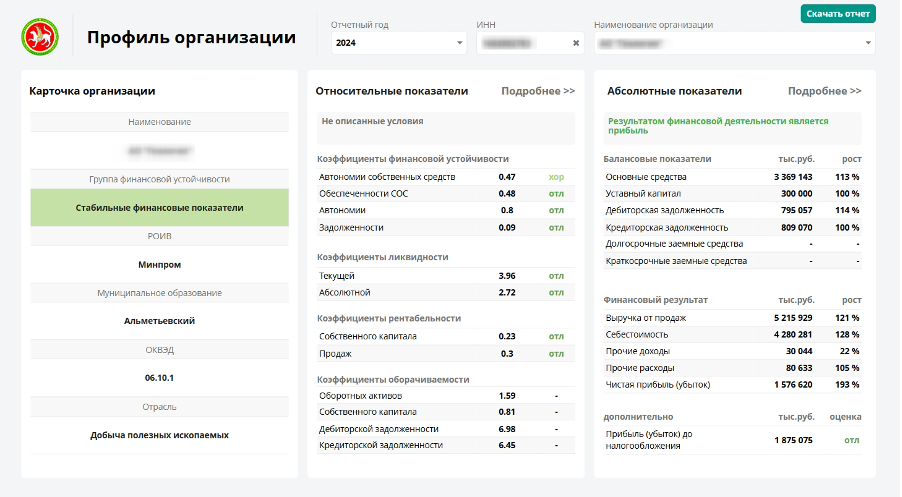Click the Долгосрочные заемные средства row
The height and width of the screenshot is (497, 902).
(732, 244)
